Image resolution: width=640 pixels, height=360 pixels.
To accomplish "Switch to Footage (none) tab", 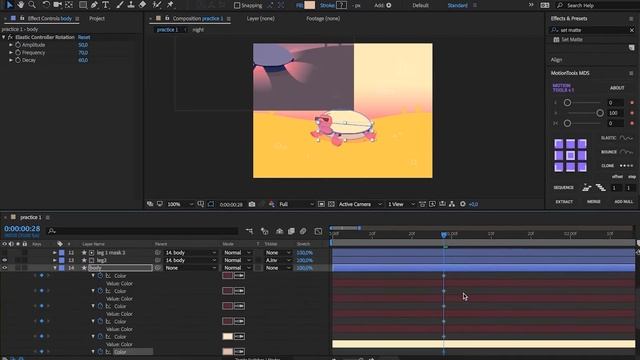I will click(323, 18).
